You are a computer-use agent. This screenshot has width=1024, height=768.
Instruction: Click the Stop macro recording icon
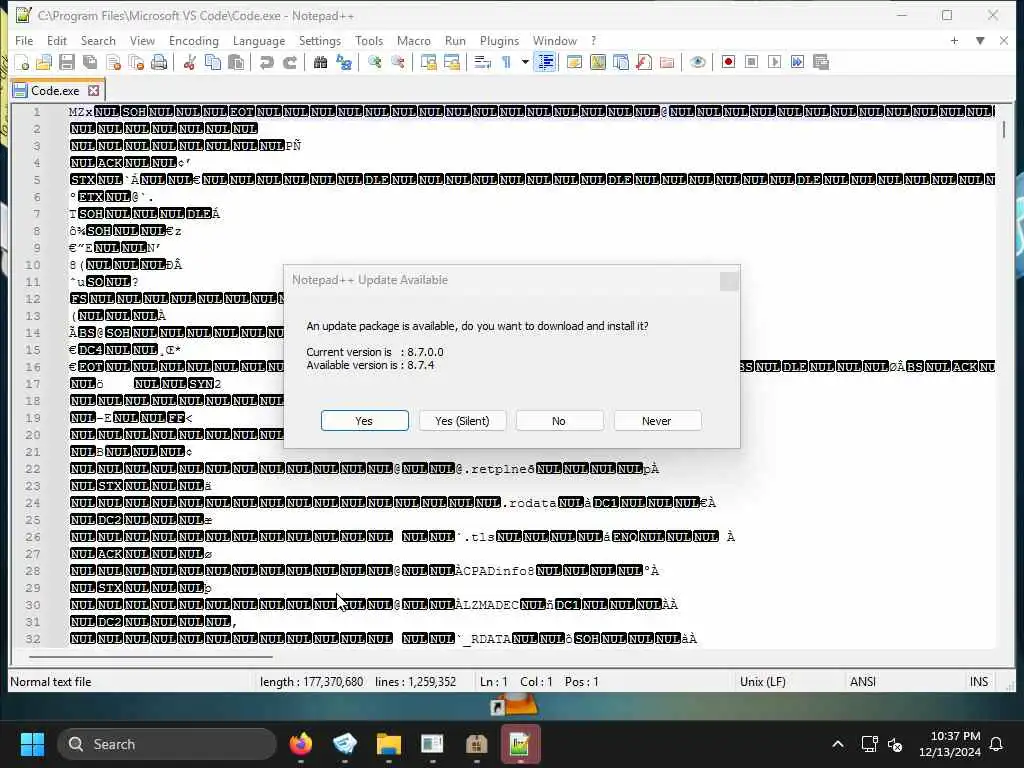[x=752, y=63]
